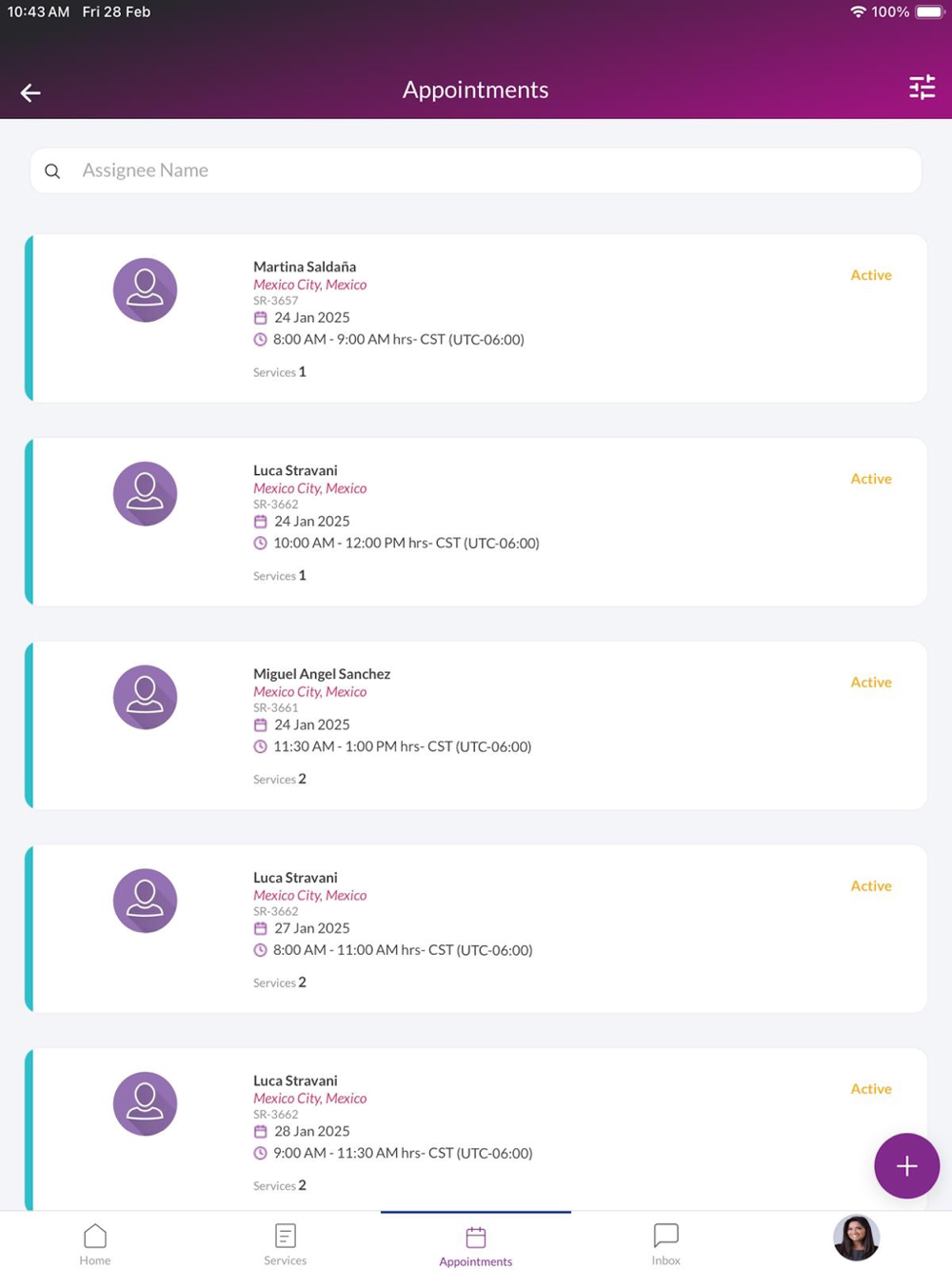Select the Appointments tab
The width and height of the screenshot is (952, 1270).
(x=476, y=1245)
